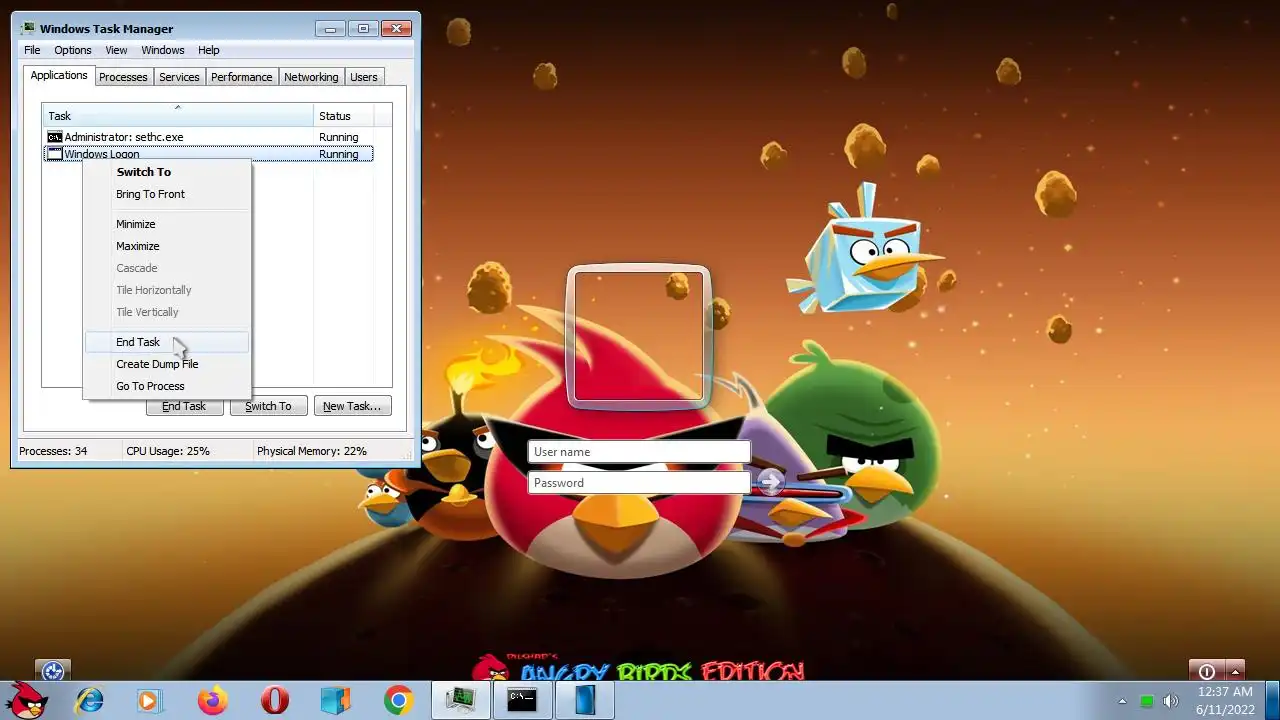Choose End Task in context menu
Viewport: 1280px width, 720px height.
[167, 342]
